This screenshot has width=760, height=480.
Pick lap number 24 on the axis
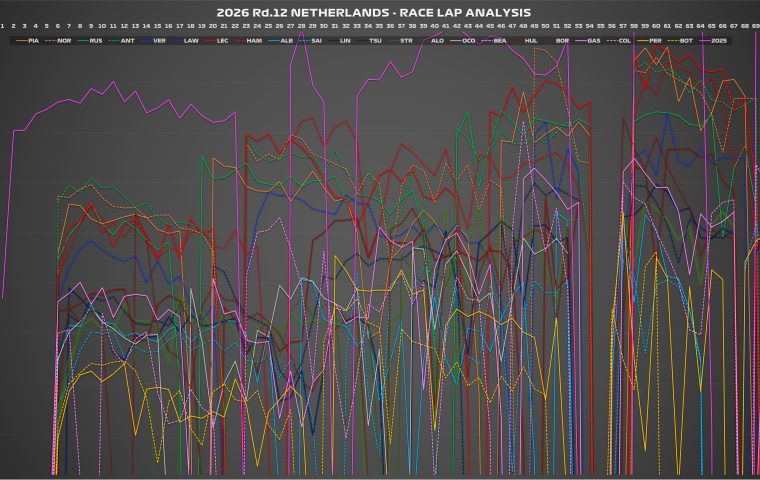(x=257, y=26)
